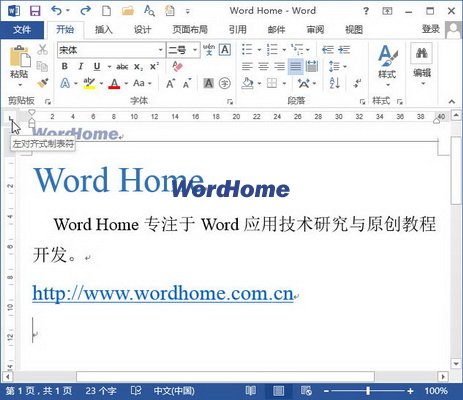This screenshot has height=400, width=463.
Task: Shrink the font size
Action: coord(187,83)
